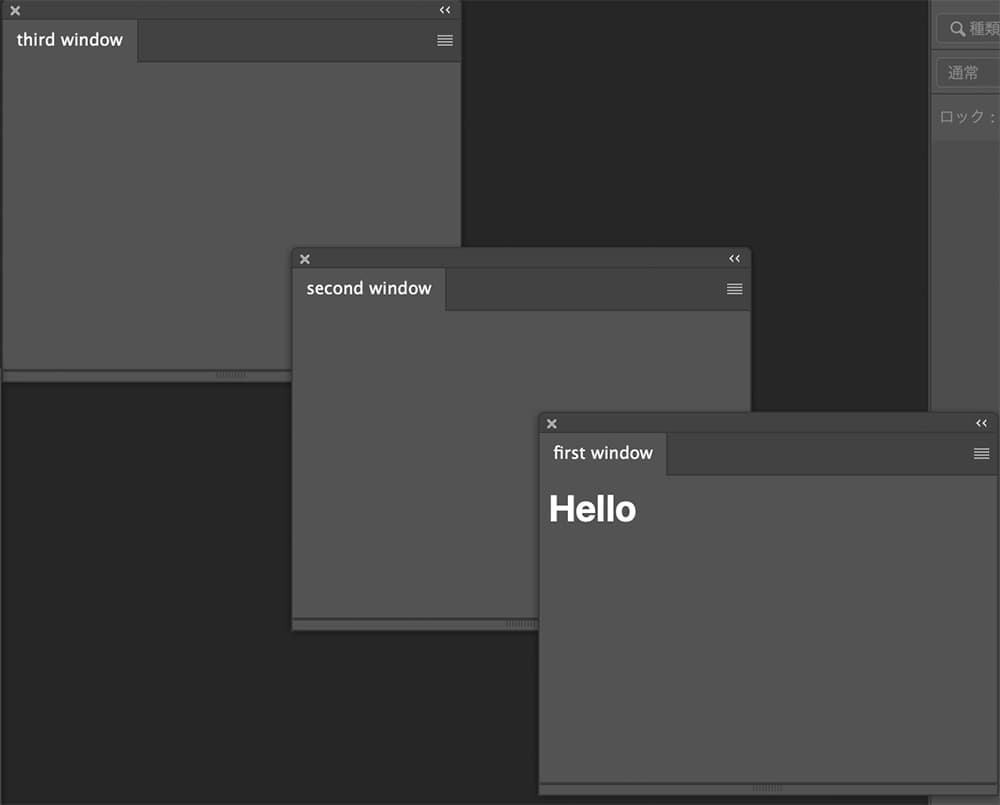
Task: Click the resize grip below third window panel
Action: click(231, 375)
